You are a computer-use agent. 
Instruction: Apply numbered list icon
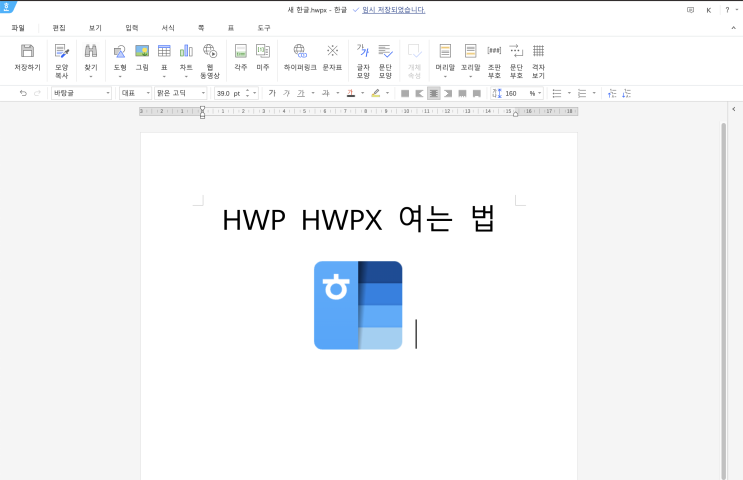[x=582, y=93]
